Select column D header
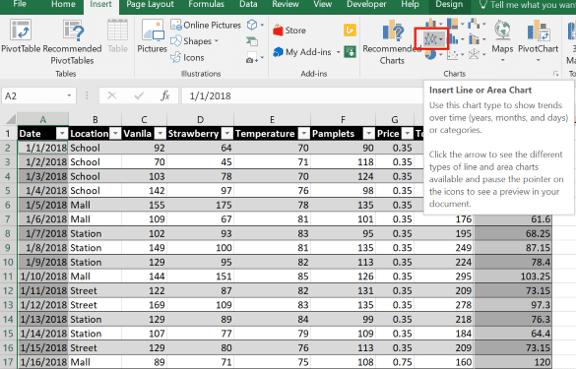The image size is (576, 369). (200, 119)
